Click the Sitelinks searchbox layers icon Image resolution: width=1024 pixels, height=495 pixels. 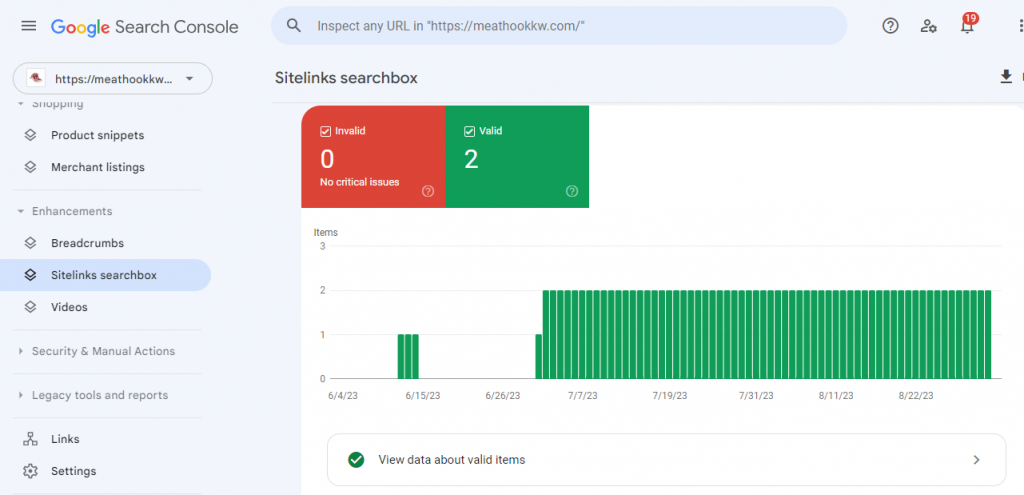tap(30, 275)
